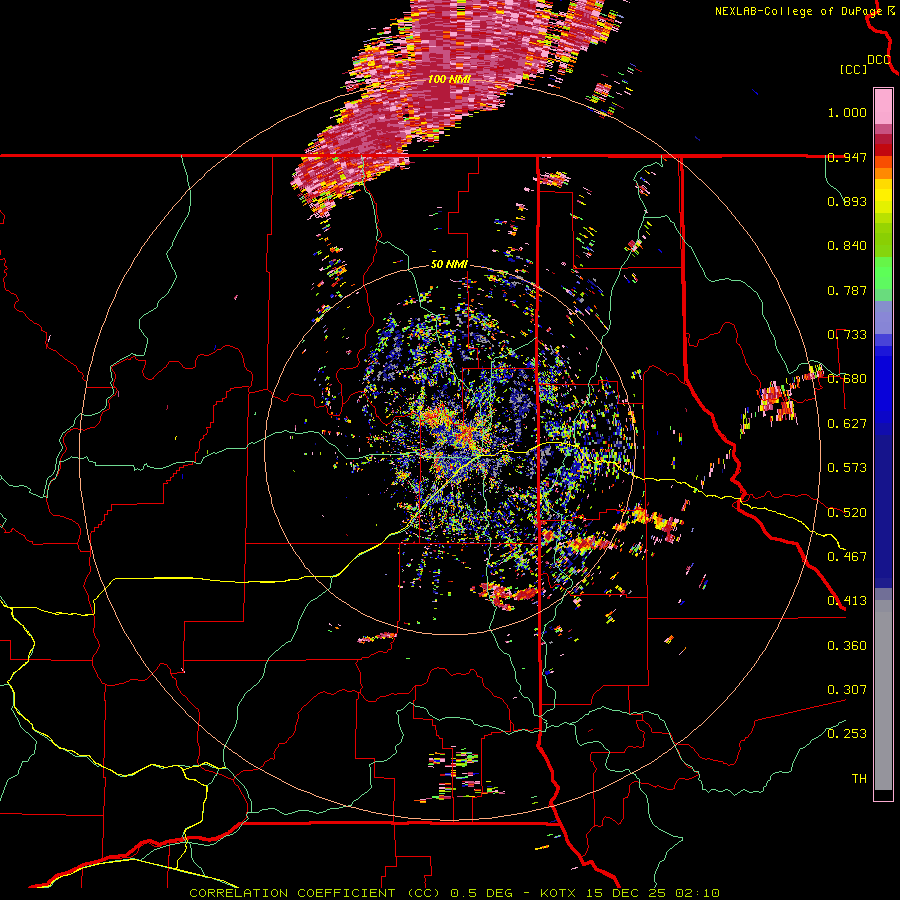The image size is (900, 900).
Task: Click the 0.413 color scale value
Action: [847, 601]
